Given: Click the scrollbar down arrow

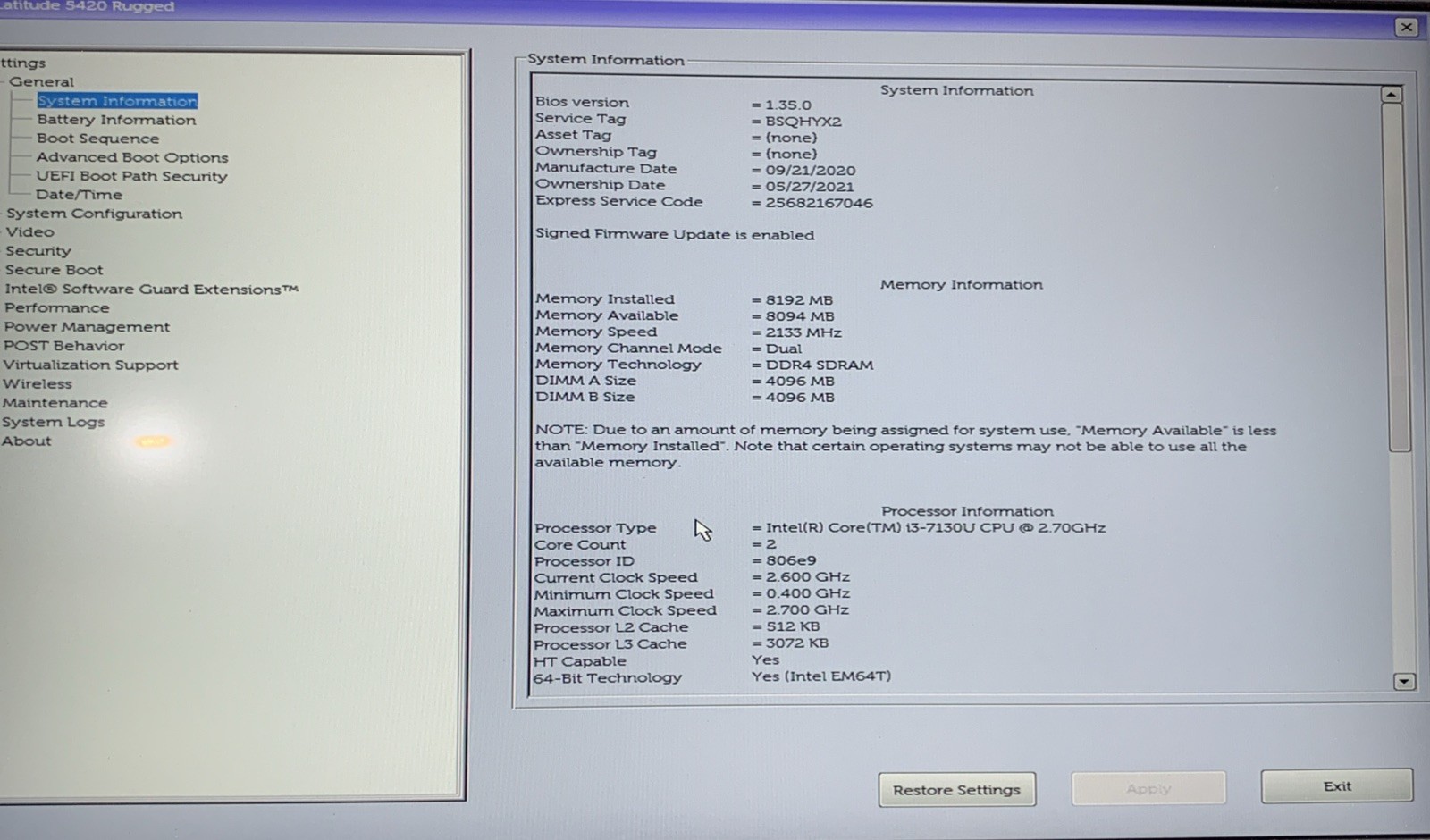Looking at the screenshot, I should click(1404, 682).
